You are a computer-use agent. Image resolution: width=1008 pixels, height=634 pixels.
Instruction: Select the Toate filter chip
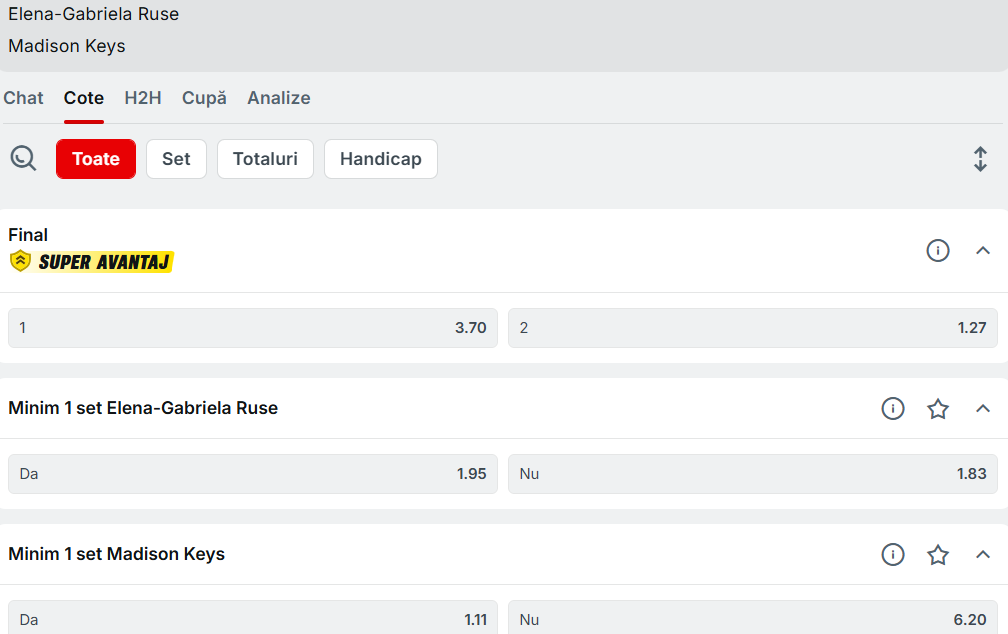click(x=96, y=159)
